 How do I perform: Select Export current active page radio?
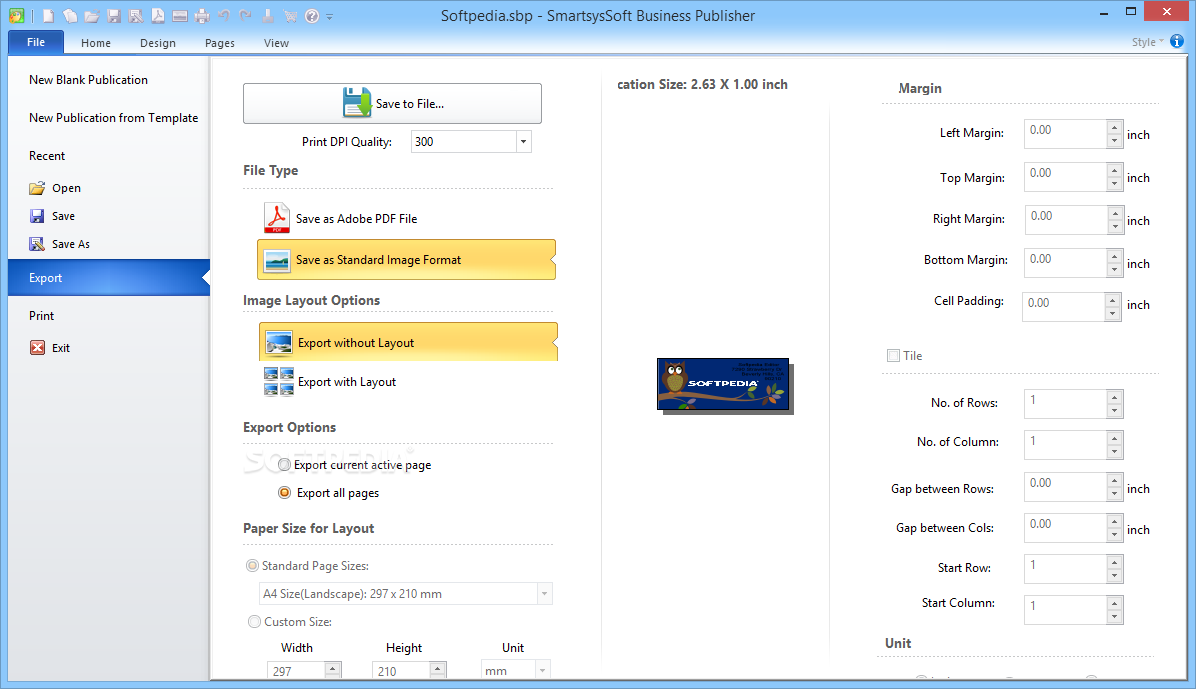(284, 465)
